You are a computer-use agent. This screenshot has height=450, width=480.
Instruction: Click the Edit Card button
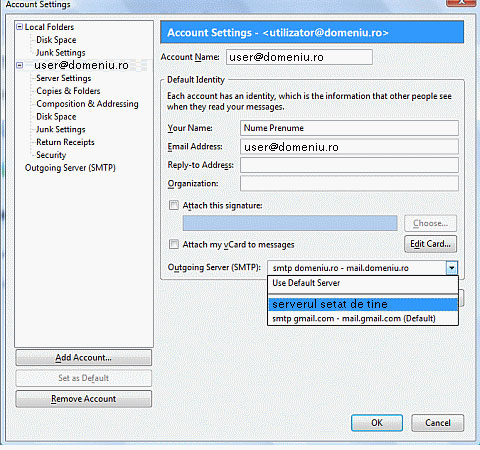pyautogui.click(x=430, y=244)
